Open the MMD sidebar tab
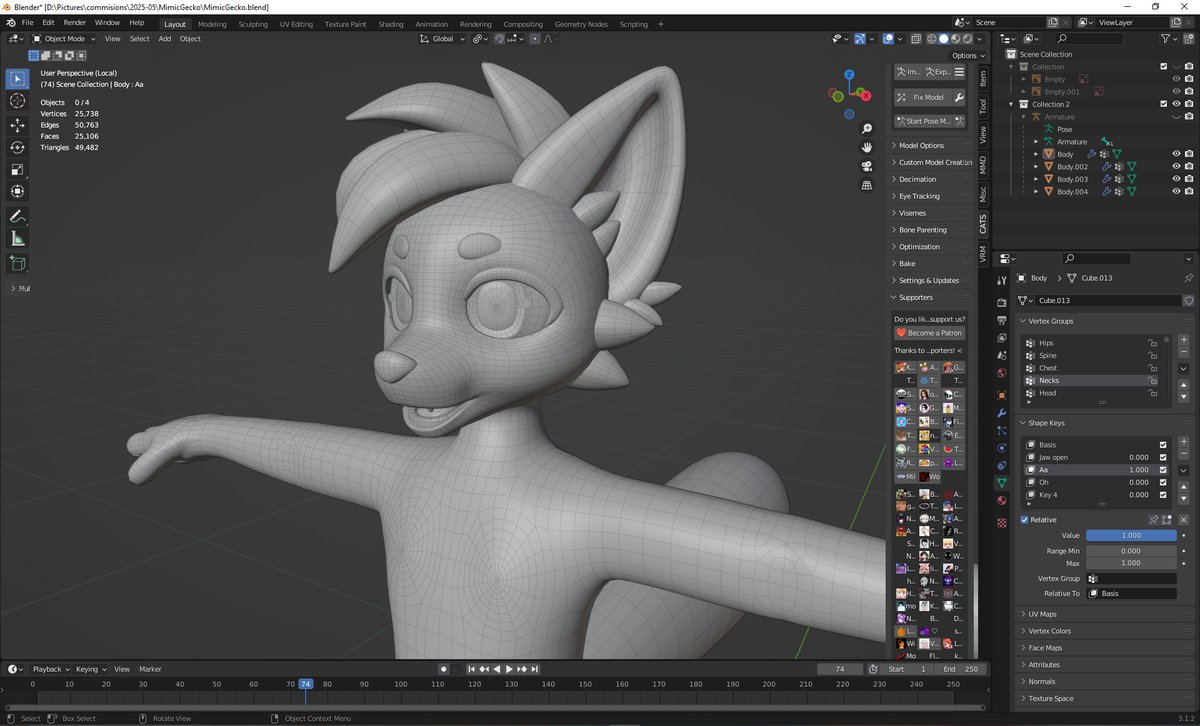The width and height of the screenshot is (1200, 726). [x=983, y=164]
